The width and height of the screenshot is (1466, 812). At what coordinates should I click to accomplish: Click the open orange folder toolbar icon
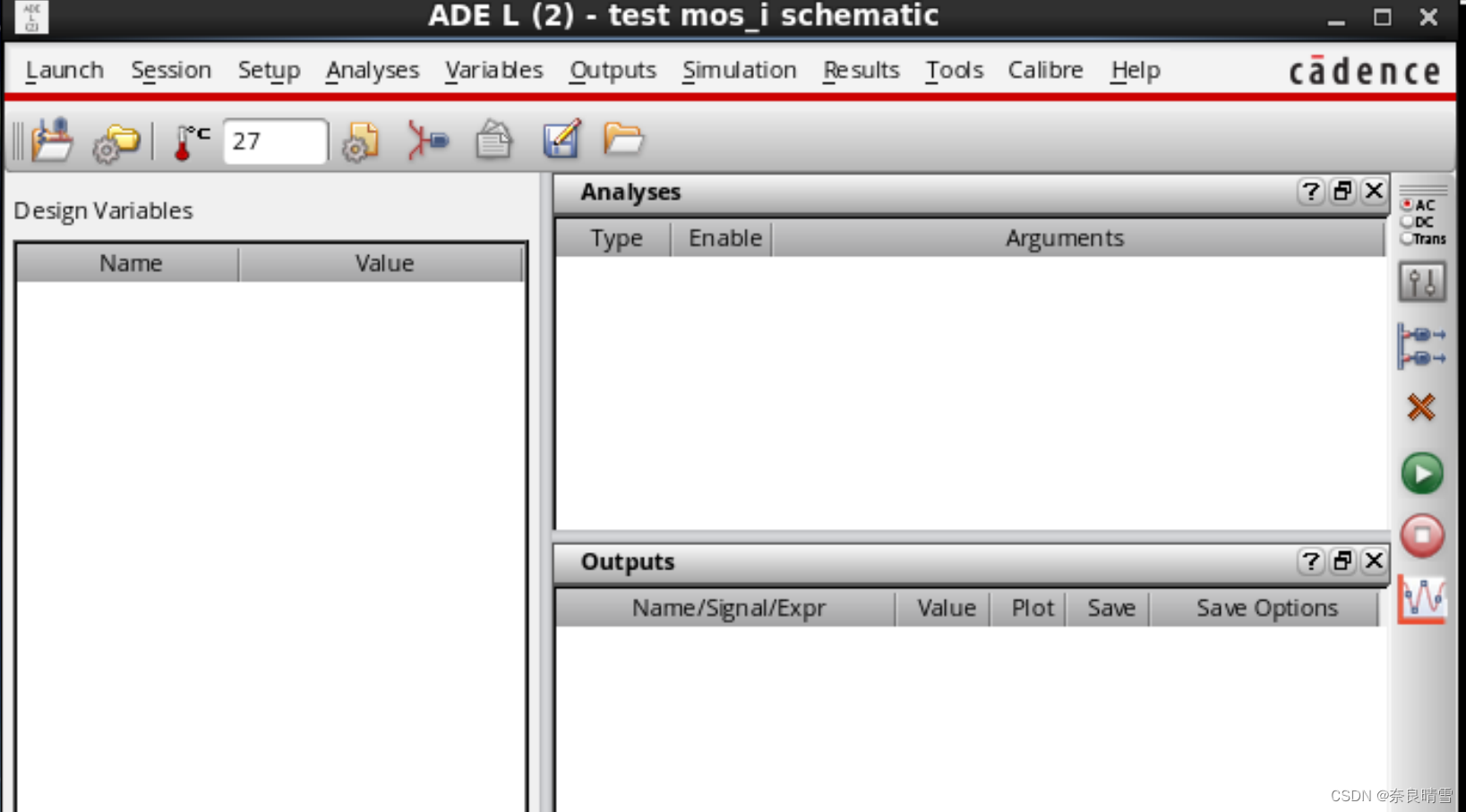coord(623,139)
